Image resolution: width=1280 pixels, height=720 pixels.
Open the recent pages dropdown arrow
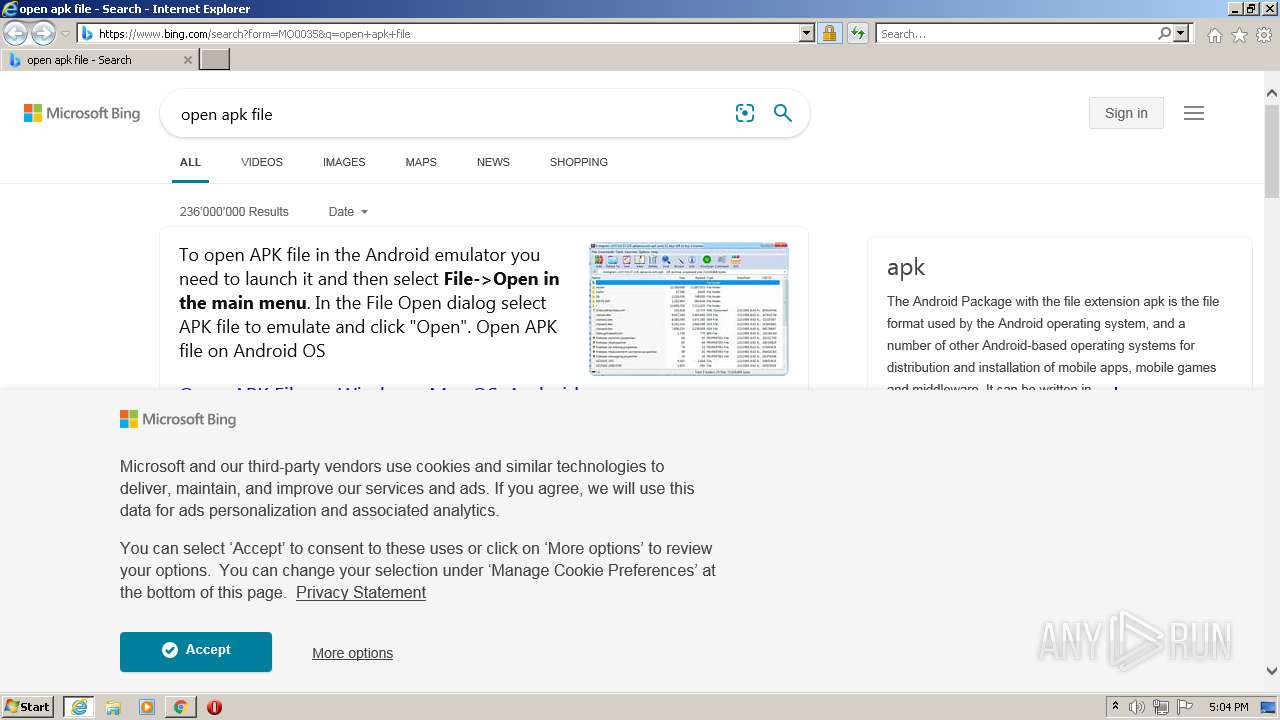pos(65,34)
